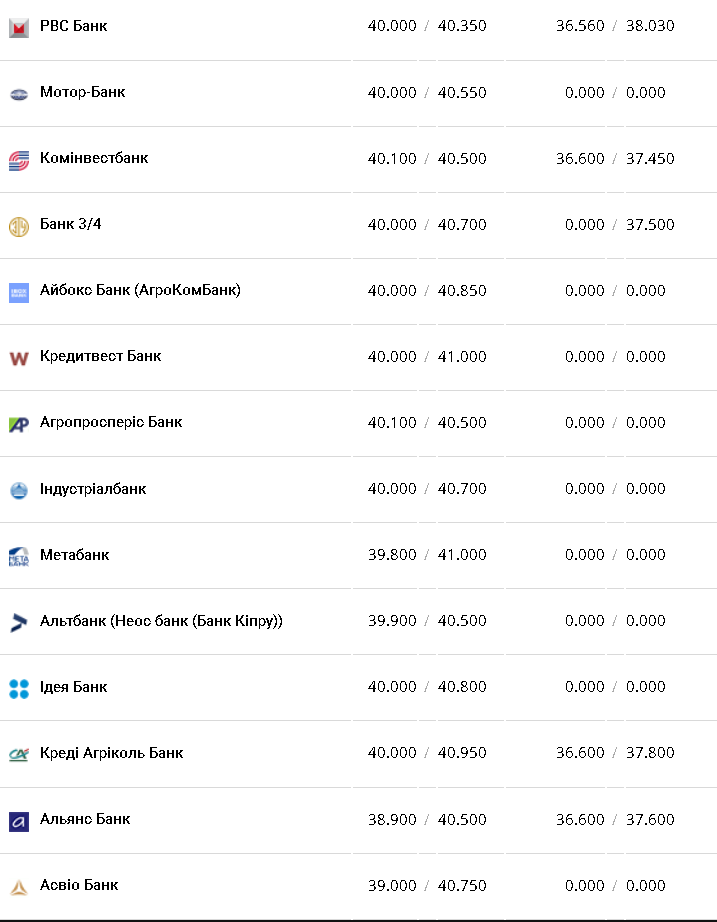Select the Альтбанк (Неос банк) name

[161, 621]
